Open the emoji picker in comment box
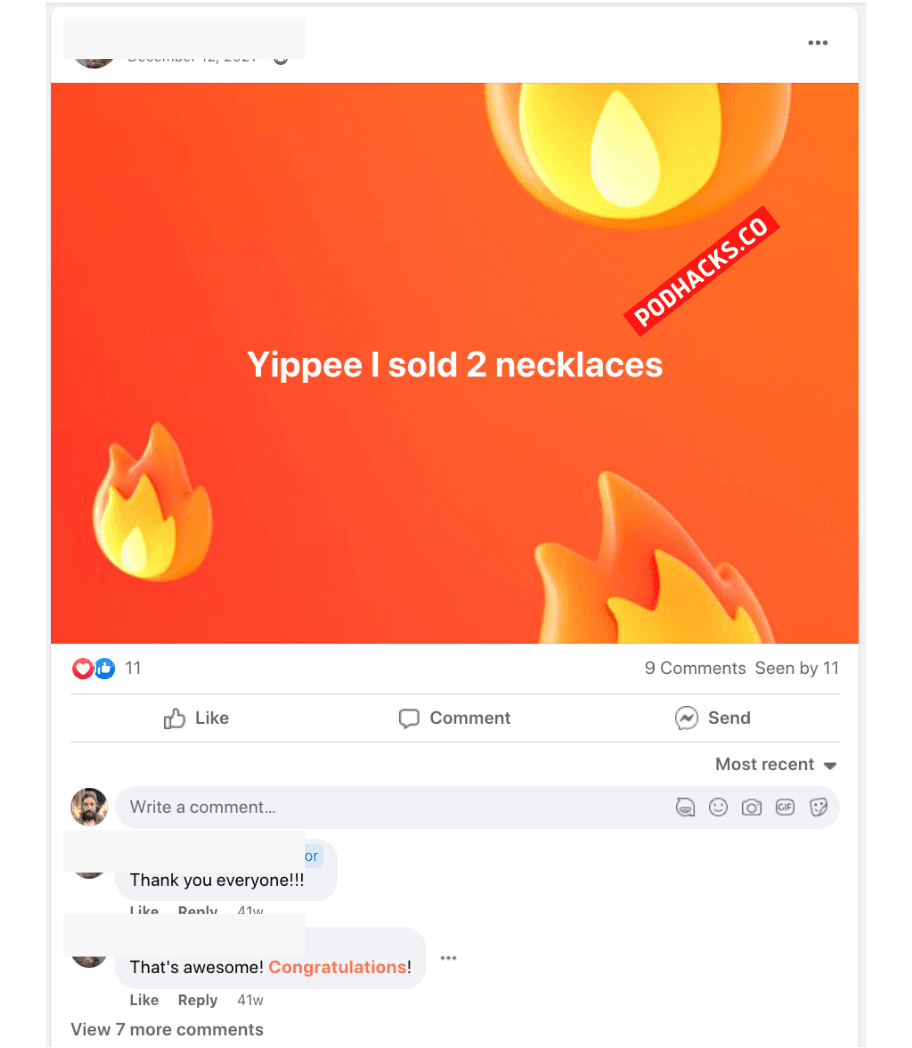The image size is (912, 1048). [718, 807]
